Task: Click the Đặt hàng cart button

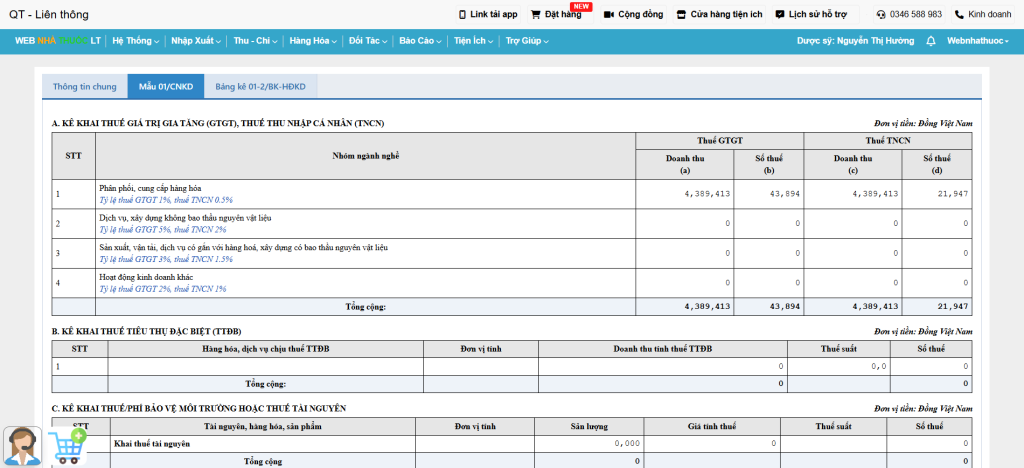Action: pyautogui.click(x=556, y=15)
